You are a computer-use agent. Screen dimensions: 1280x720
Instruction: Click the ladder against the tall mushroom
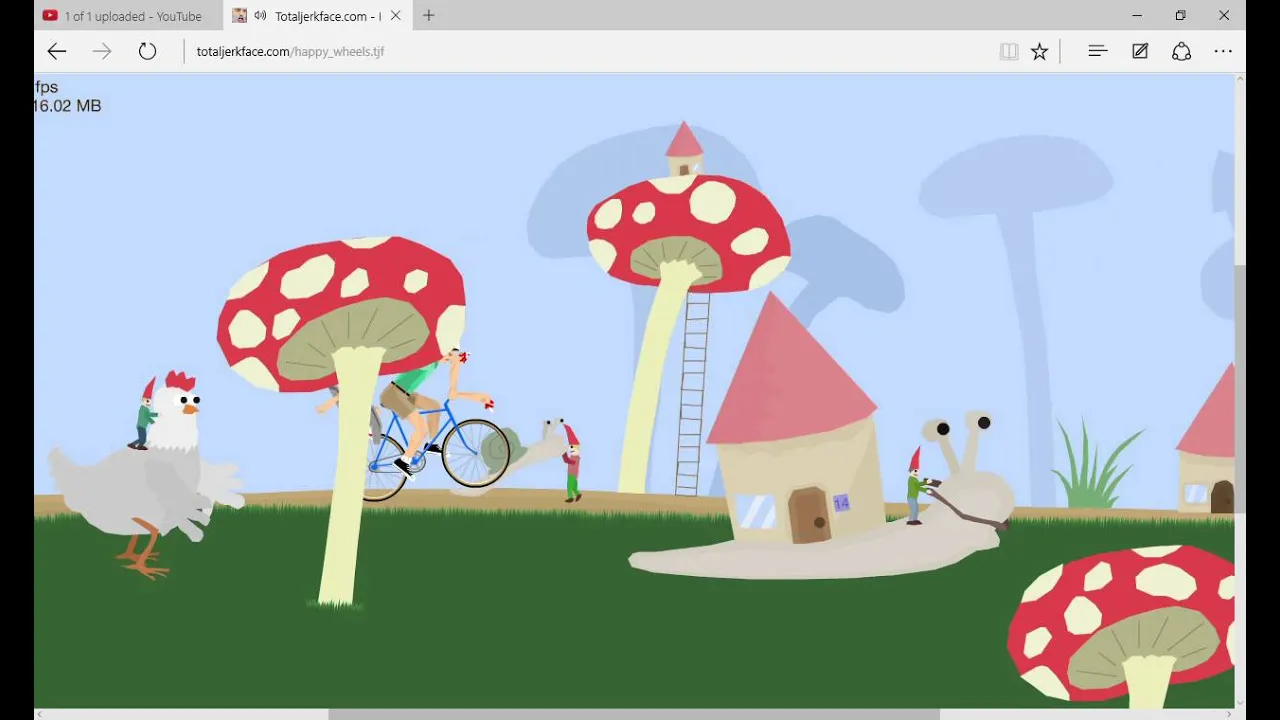click(x=692, y=393)
